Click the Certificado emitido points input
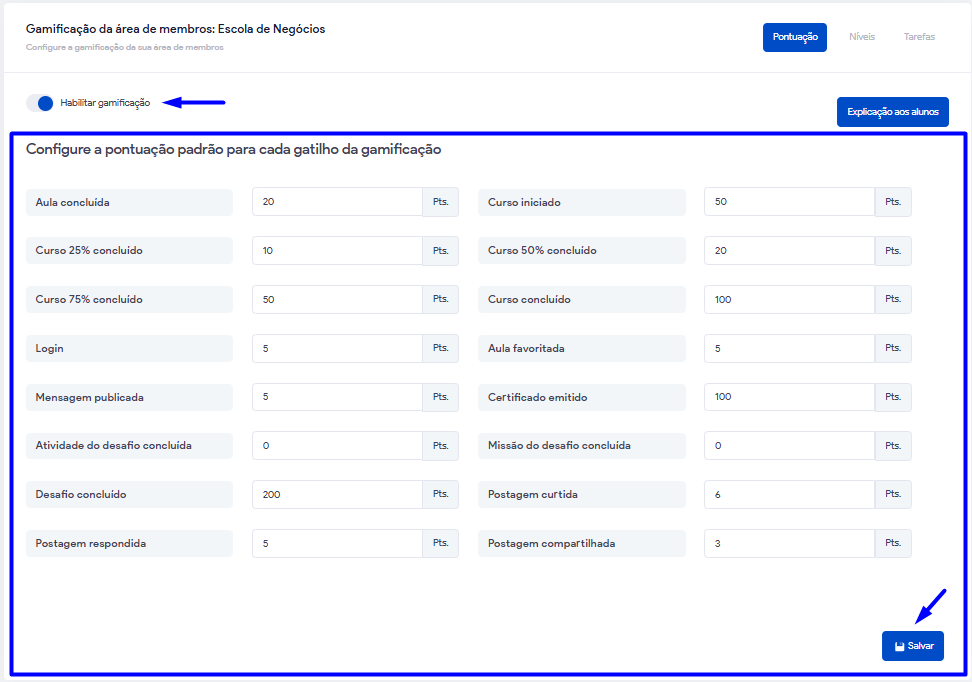Viewport: 972px width, 682px height. (x=789, y=397)
